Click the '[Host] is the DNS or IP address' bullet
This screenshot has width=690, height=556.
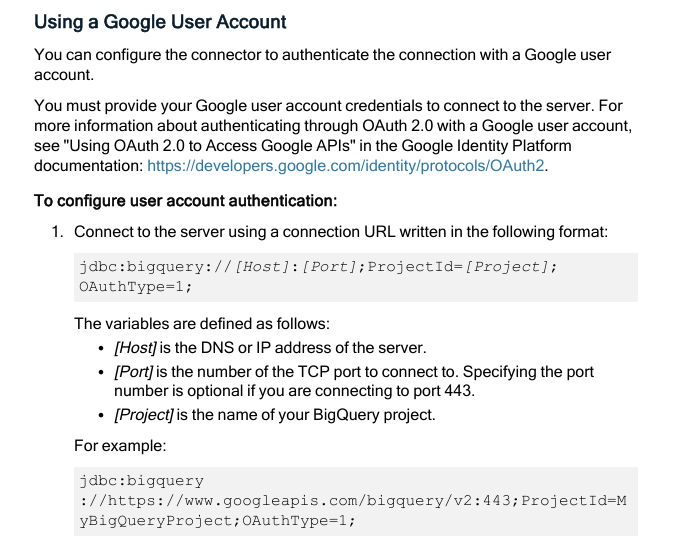[x=270, y=348]
